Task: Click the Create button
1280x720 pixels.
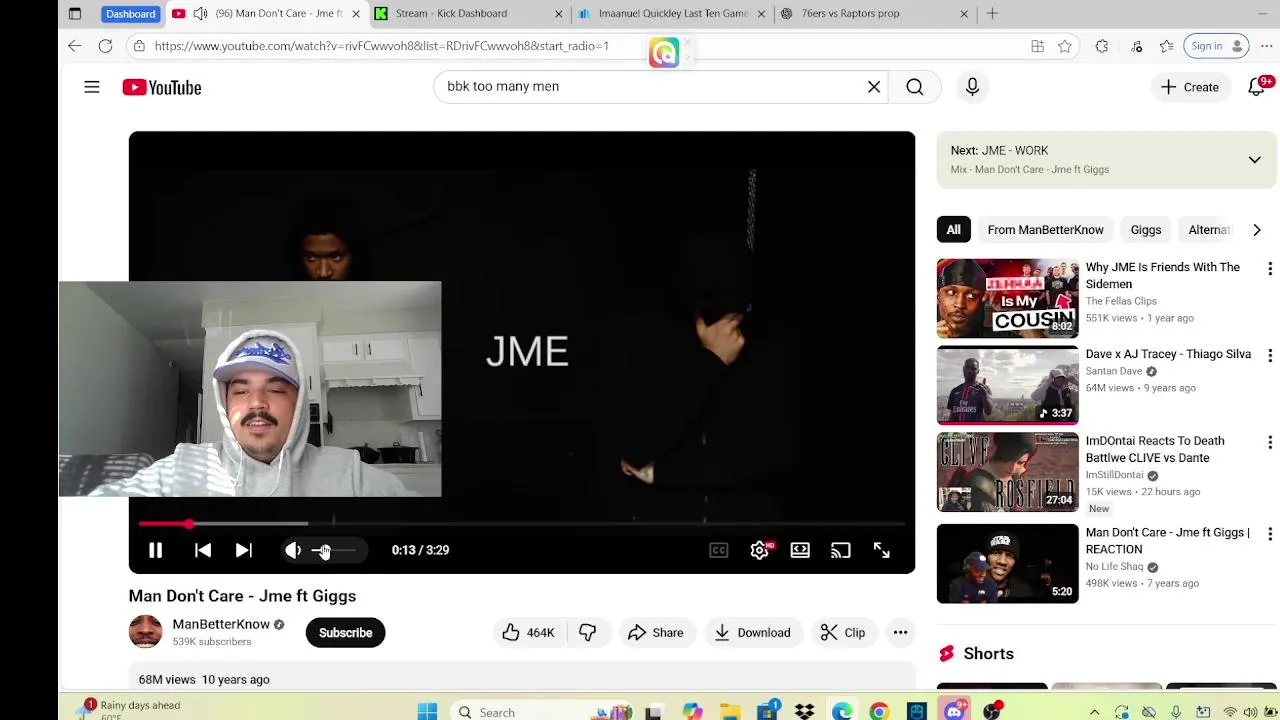Action: tap(1190, 87)
